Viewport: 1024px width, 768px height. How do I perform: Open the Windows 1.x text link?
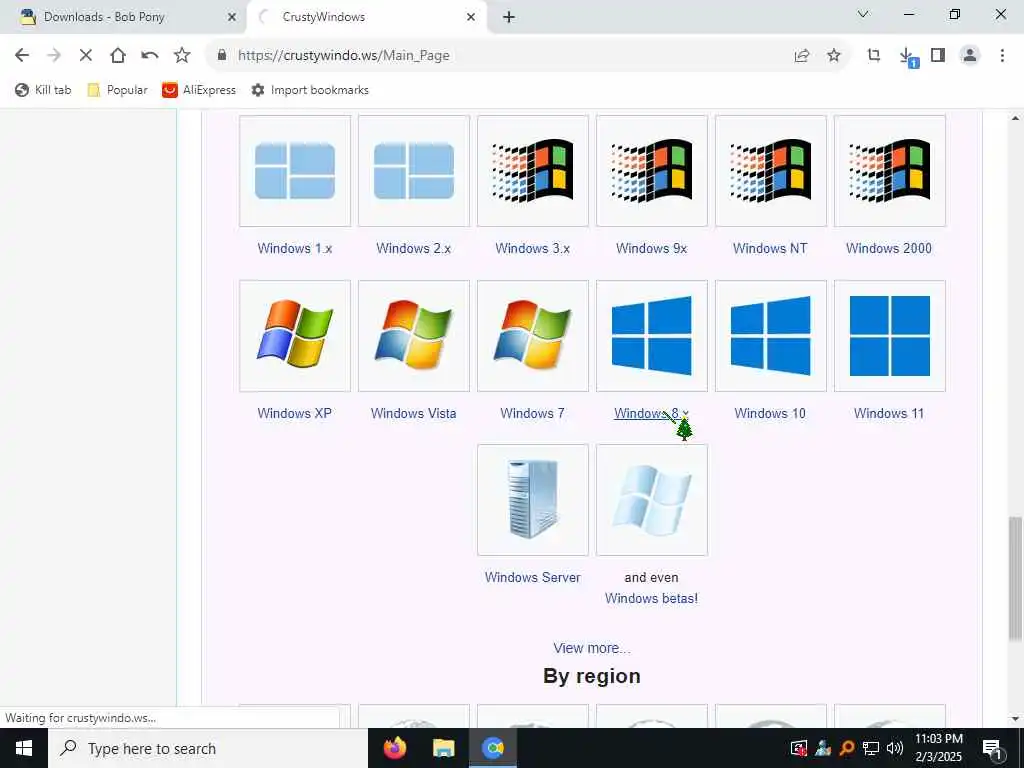(x=295, y=248)
